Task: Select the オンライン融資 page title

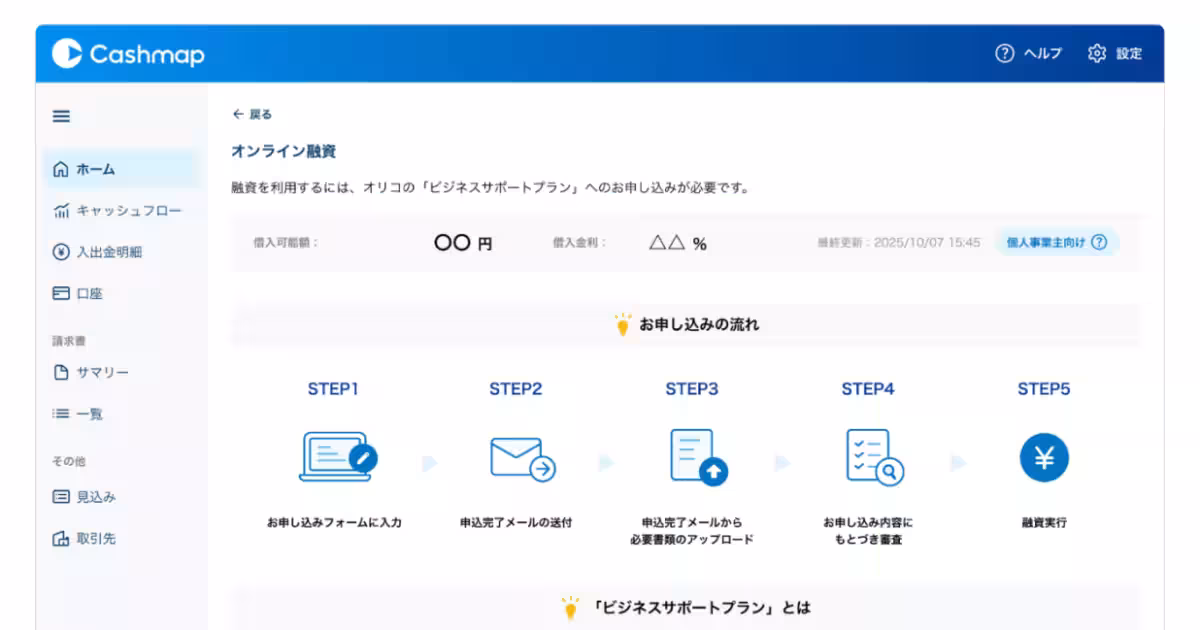Action: coord(283,151)
